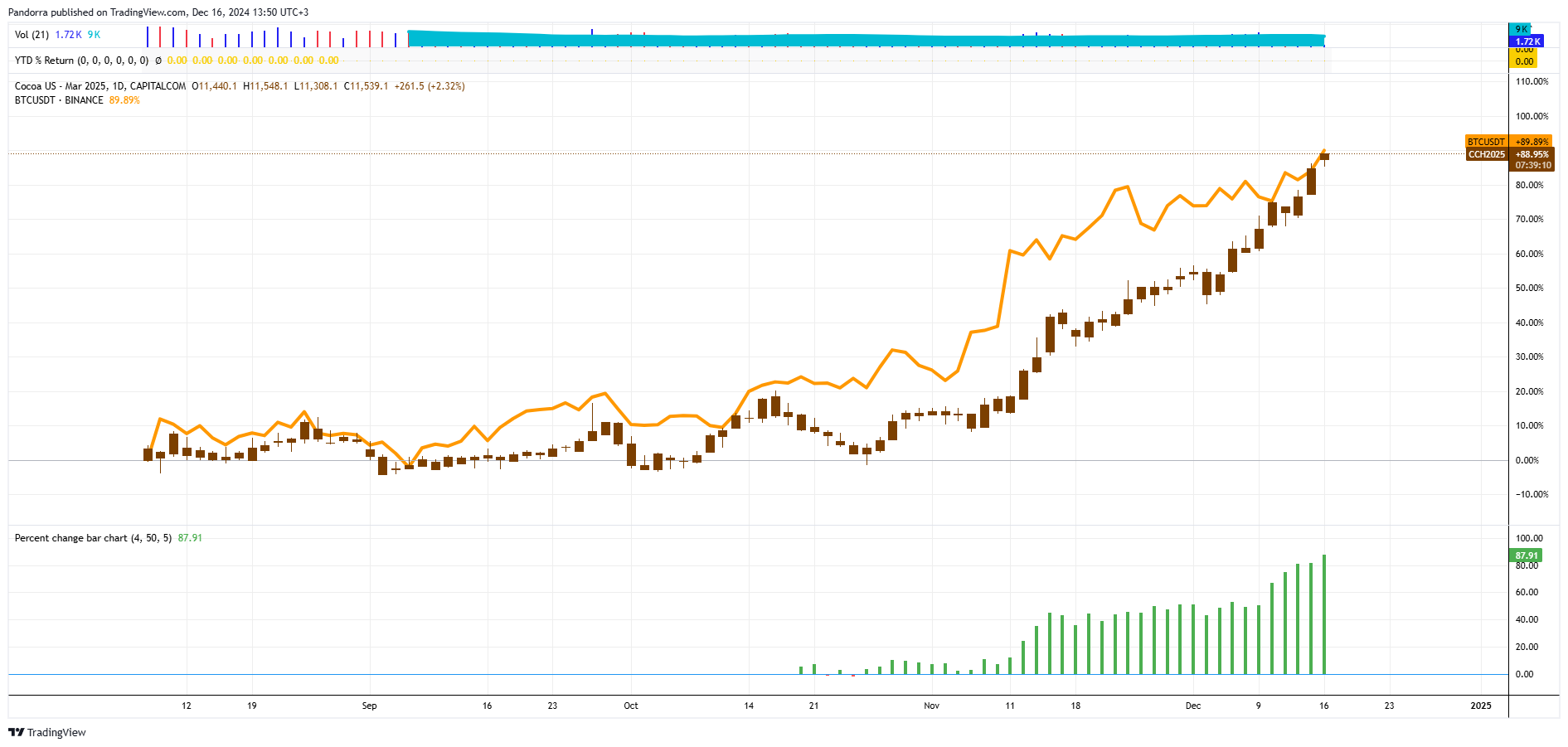
Task: Click the 70.00% price axis label
Action: tap(1530, 219)
